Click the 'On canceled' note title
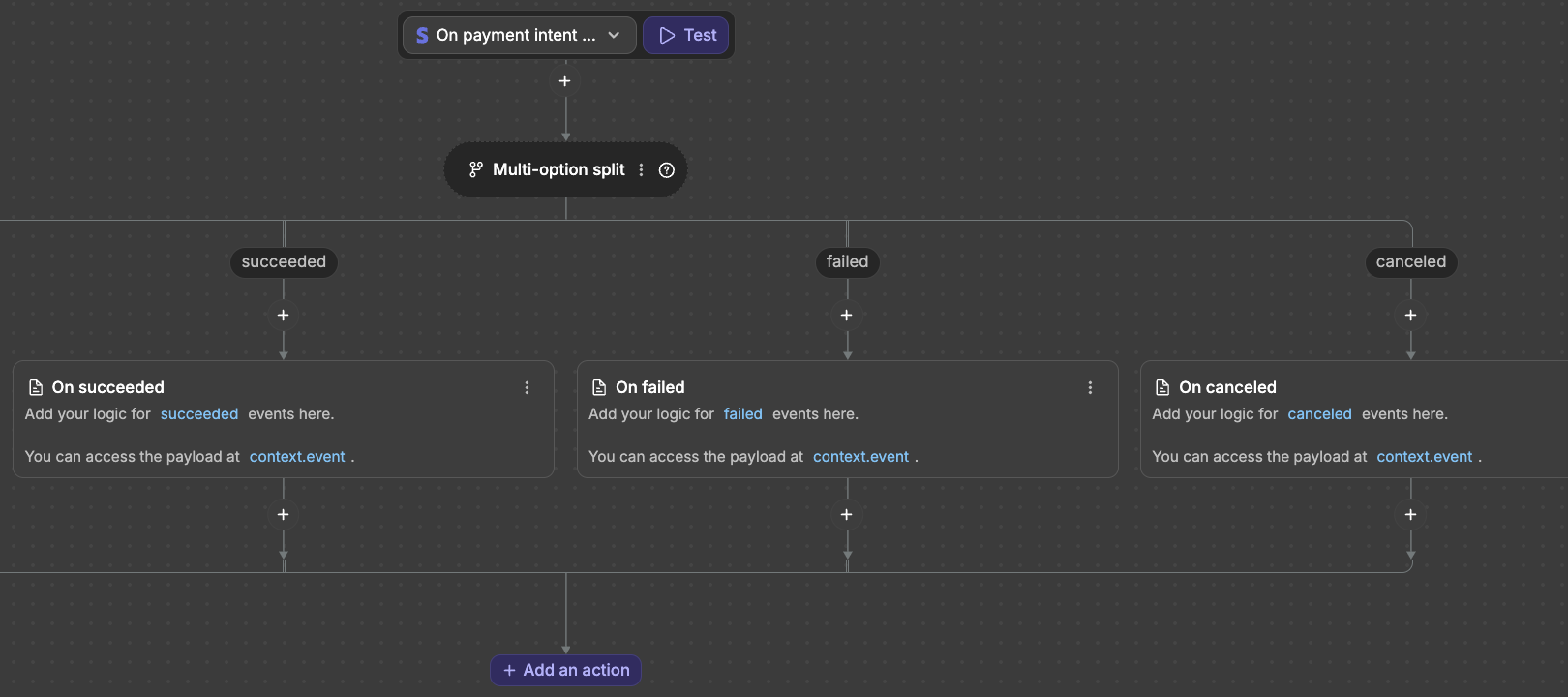 coord(1227,387)
